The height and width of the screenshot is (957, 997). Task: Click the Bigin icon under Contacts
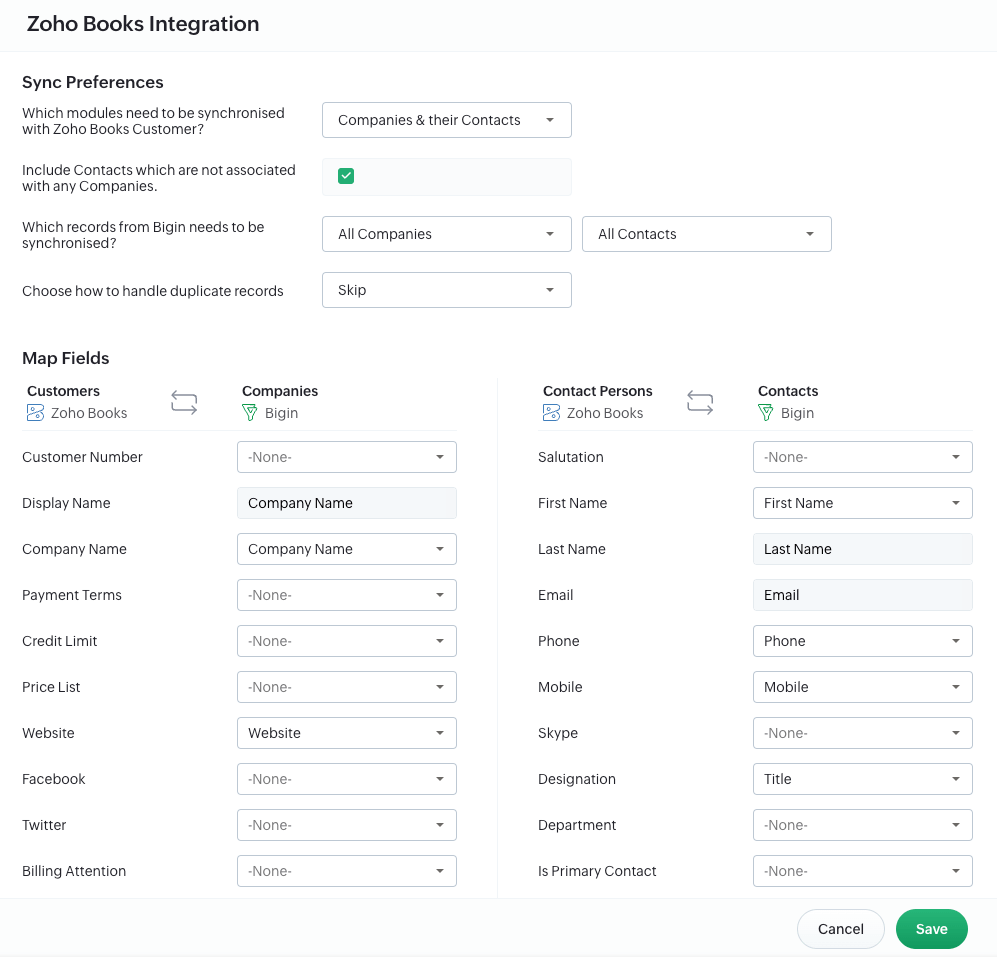[766, 413]
